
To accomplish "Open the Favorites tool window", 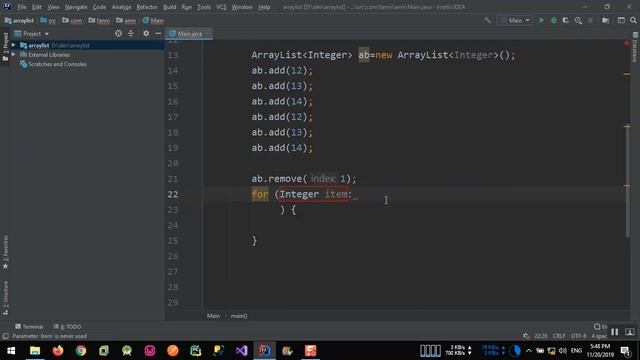I will click(5, 252).
